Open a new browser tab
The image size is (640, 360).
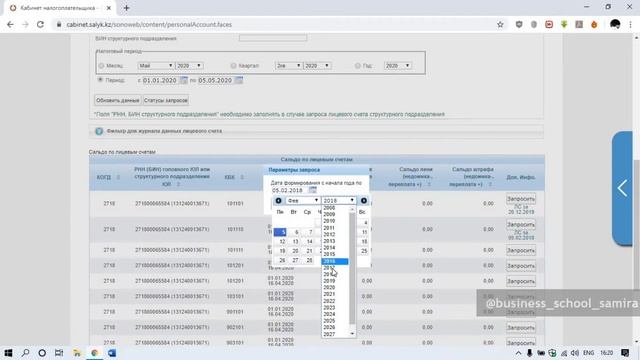pyautogui.click(x=127, y=8)
